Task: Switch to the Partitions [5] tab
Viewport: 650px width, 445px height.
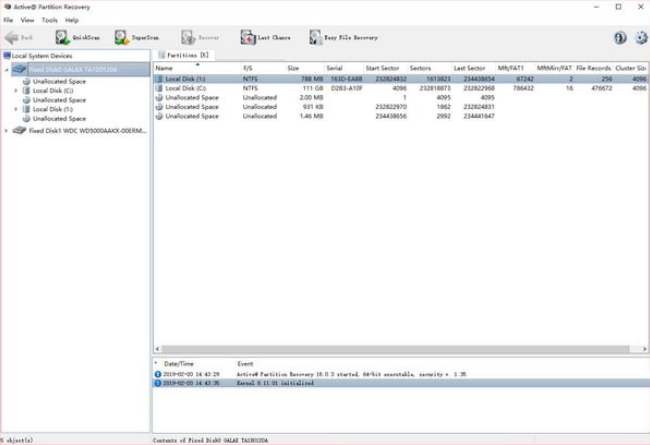Action: (x=184, y=55)
